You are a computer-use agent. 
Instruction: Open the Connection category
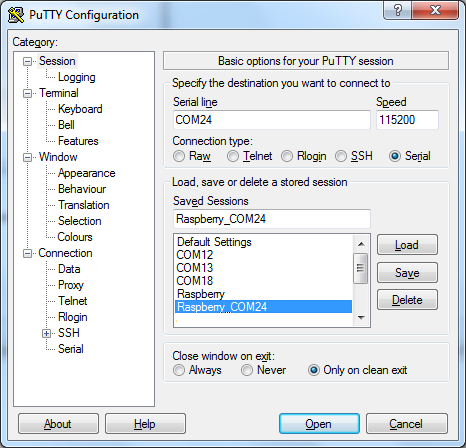pos(65,253)
